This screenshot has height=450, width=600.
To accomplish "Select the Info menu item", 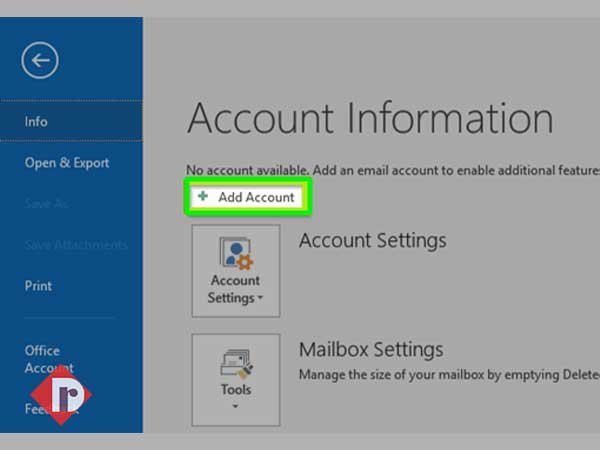I will pos(71,122).
